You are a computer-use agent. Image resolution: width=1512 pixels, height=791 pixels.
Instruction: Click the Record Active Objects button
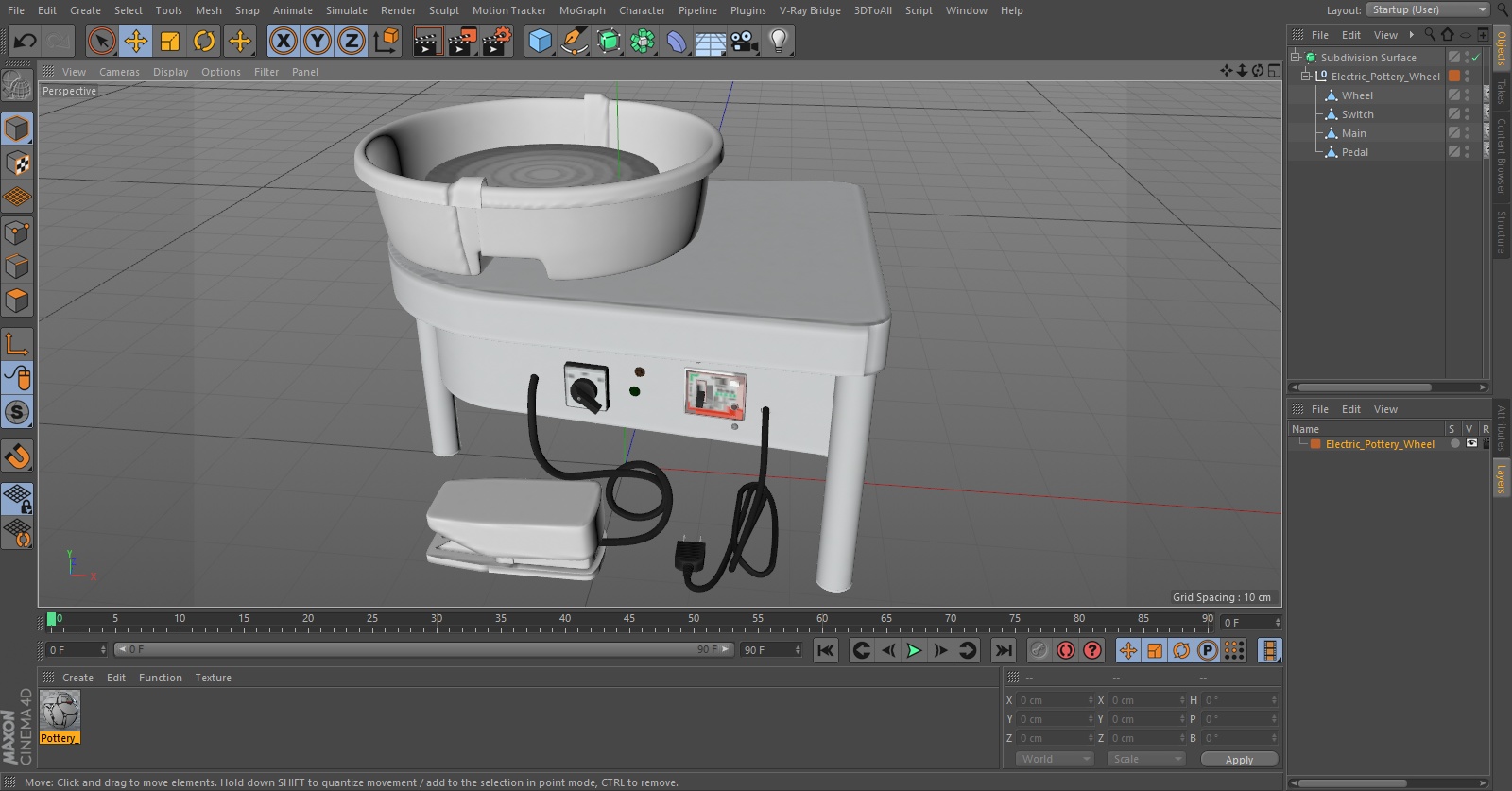[x=1039, y=650]
